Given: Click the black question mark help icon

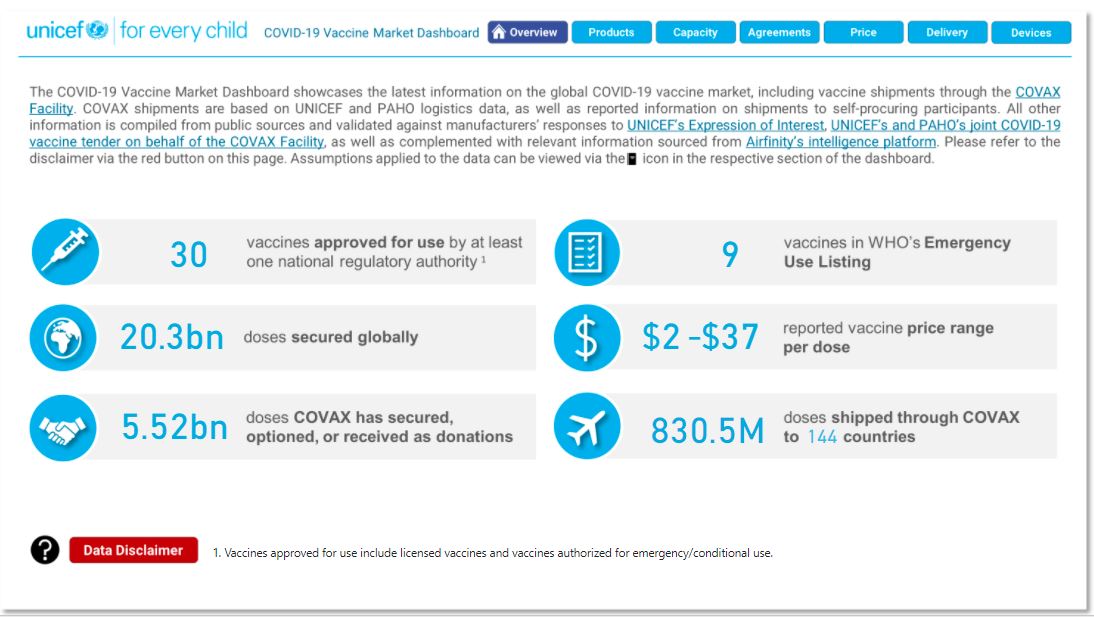Looking at the screenshot, I should click(45, 550).
